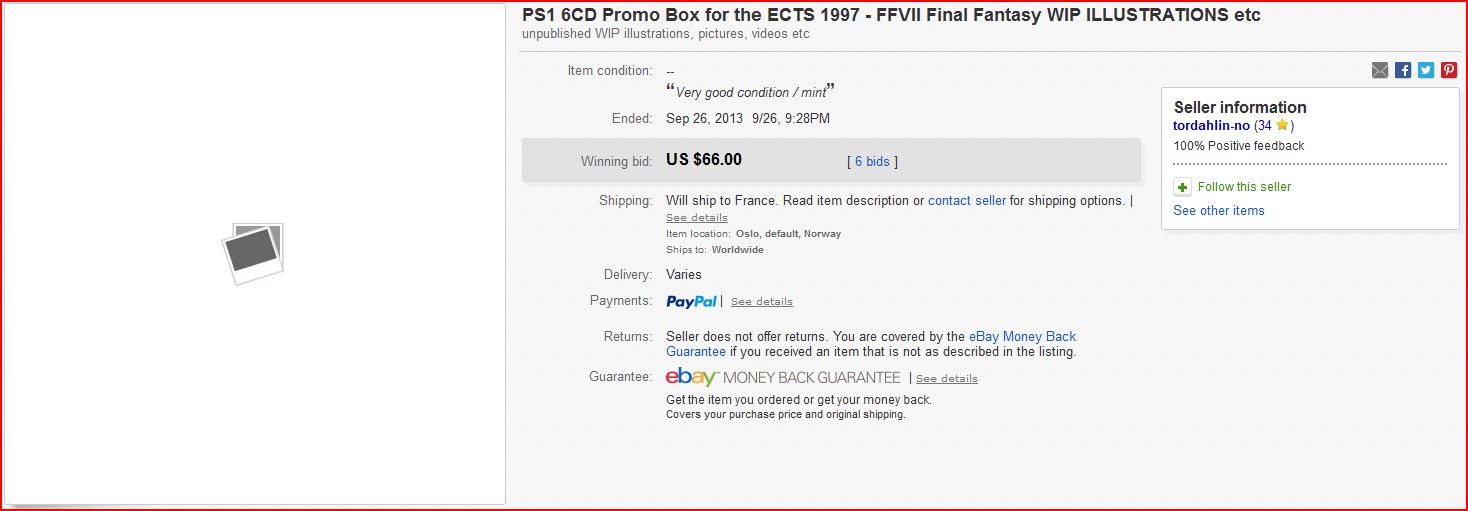Open the placeholder item photo
1468x511 pixels.
[253, 253]
